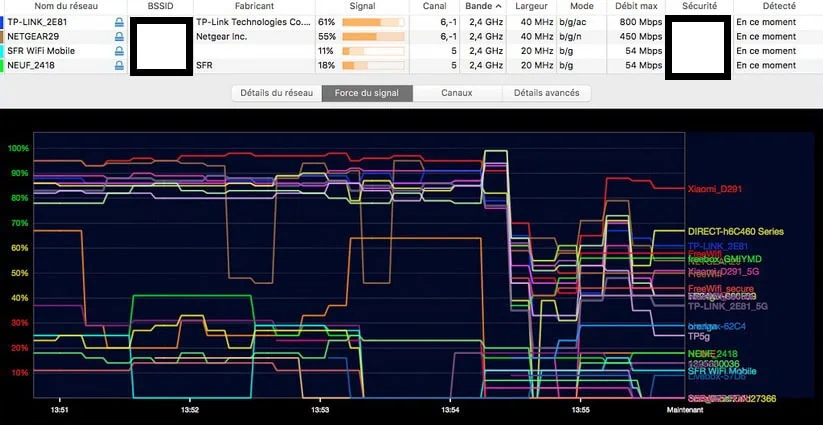This screenshot has width=823, height=425.
Task: Click the 11% signal bar for SFR WiFi Mobile
Action: tap(375, 51)
